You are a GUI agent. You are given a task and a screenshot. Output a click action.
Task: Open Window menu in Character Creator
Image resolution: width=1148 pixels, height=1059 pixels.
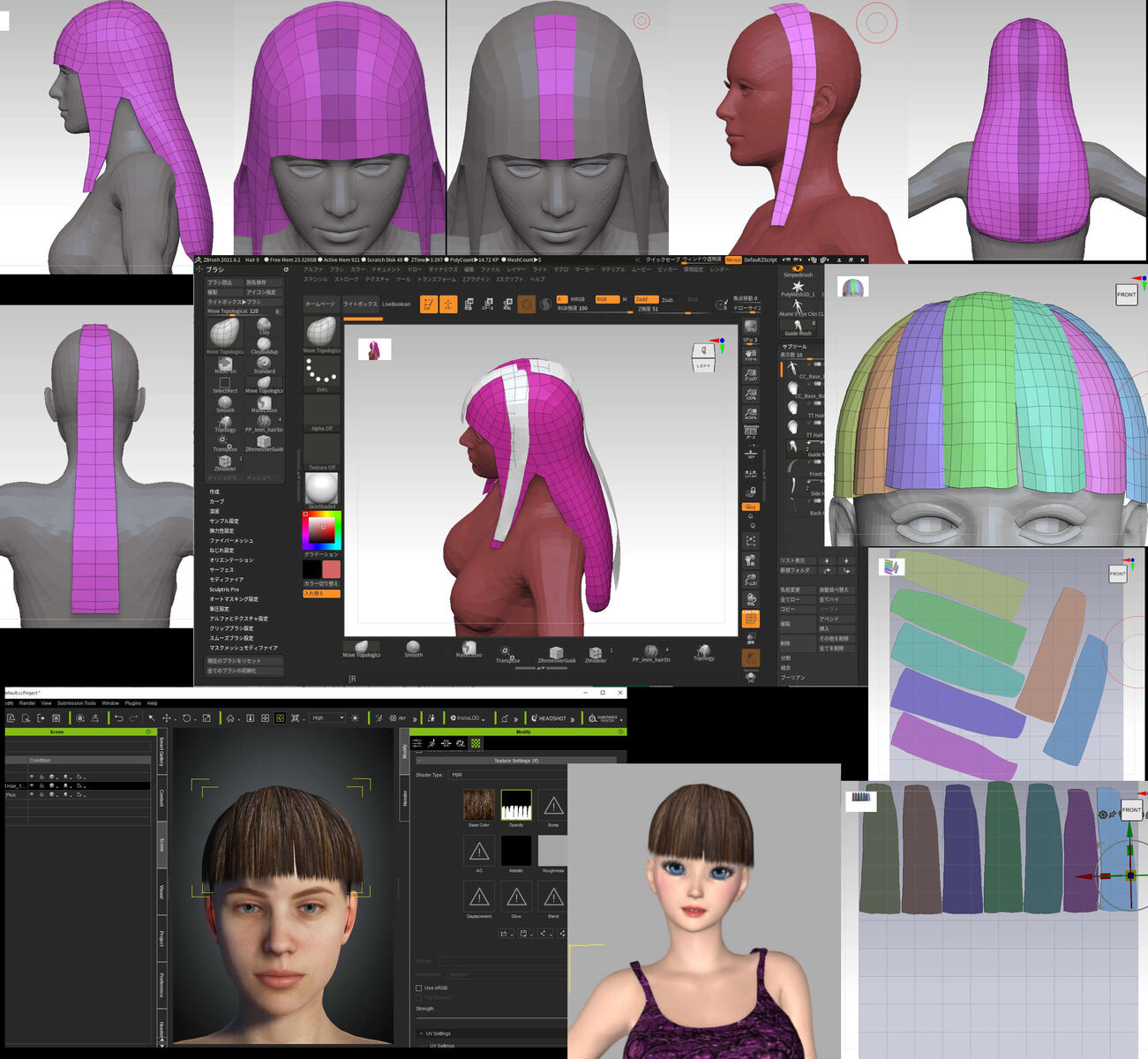(110, 703)
